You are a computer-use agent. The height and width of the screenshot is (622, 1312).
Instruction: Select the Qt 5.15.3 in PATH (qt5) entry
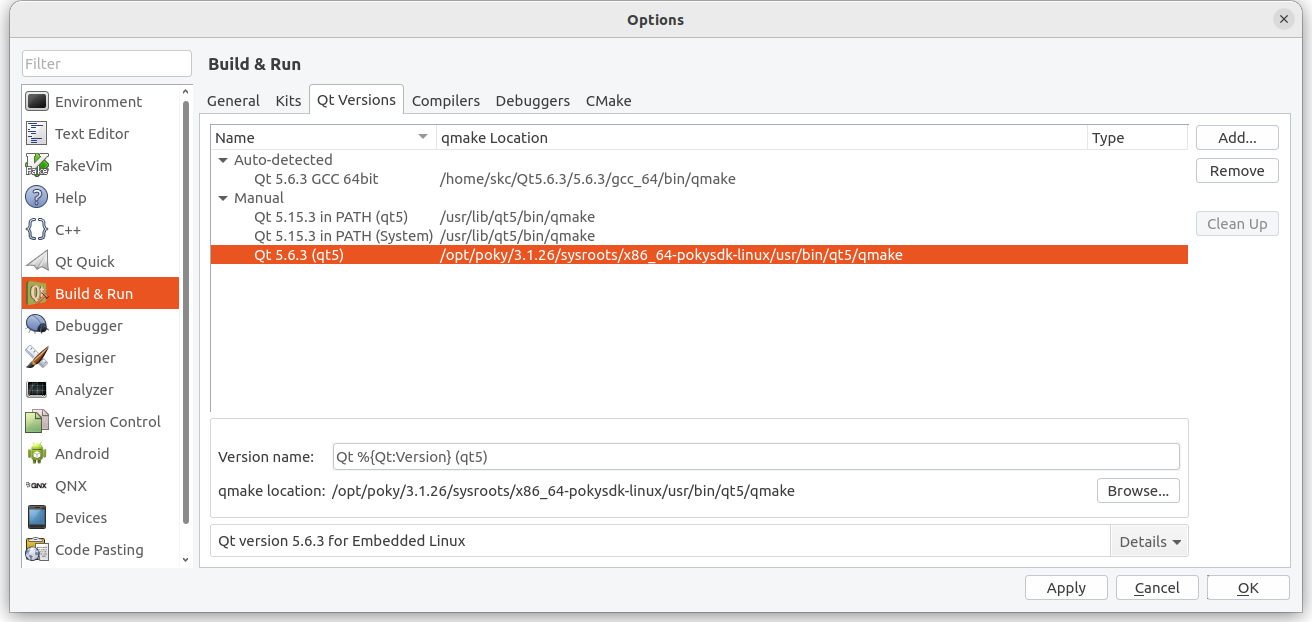click(x=330, y=216)
